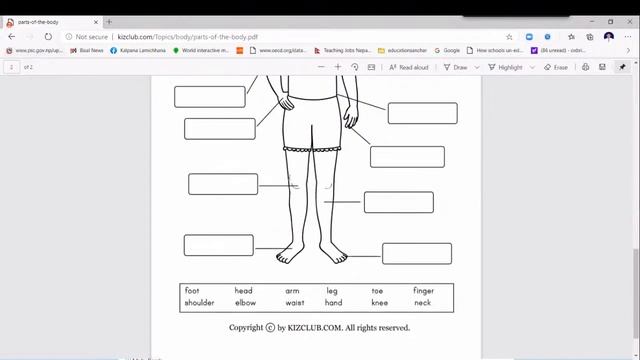The height and width of the screenshot is (360, 640).
Task: Click the word 'toe' in the word bank
Action: coord(377,291)
